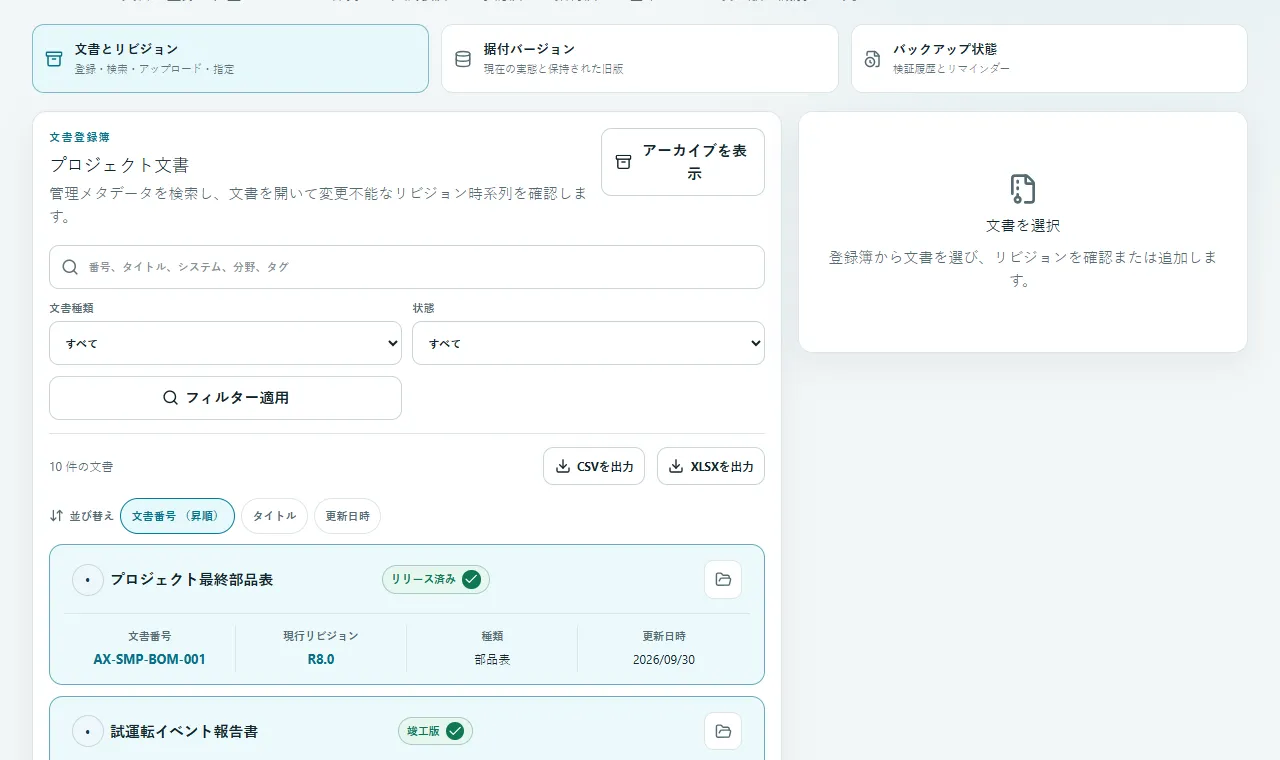
Task: Export list with XLSXを出力
Action: pyautogui.click(x=711, y=466)
